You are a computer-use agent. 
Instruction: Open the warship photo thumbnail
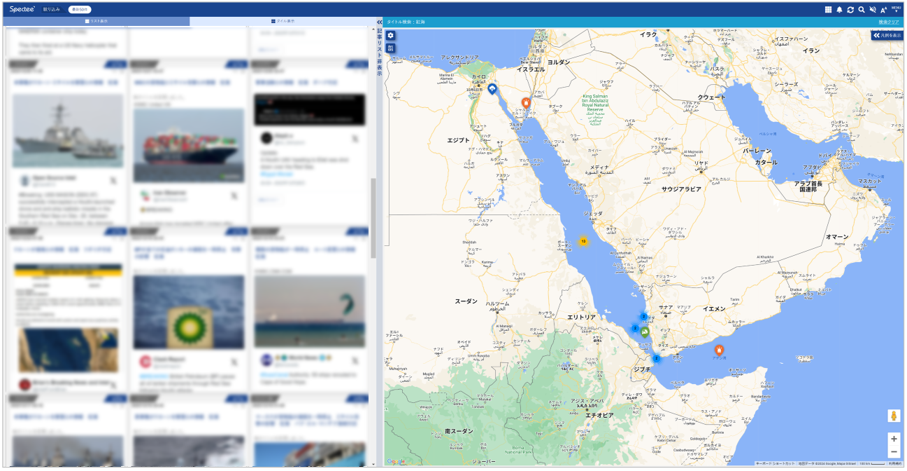click(x=68, y=131)
